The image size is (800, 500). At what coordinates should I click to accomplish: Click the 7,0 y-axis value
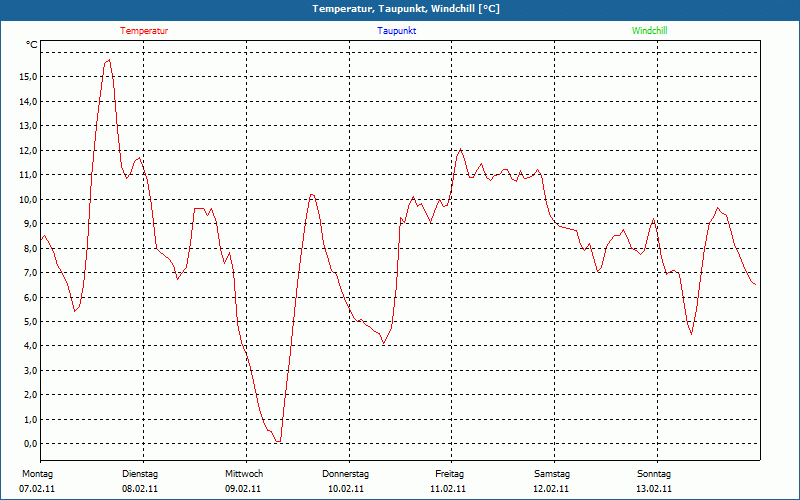coord(30,272)
